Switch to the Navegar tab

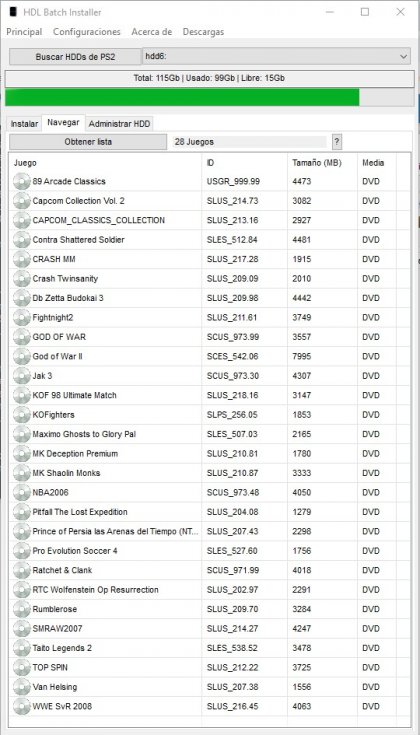63,123
